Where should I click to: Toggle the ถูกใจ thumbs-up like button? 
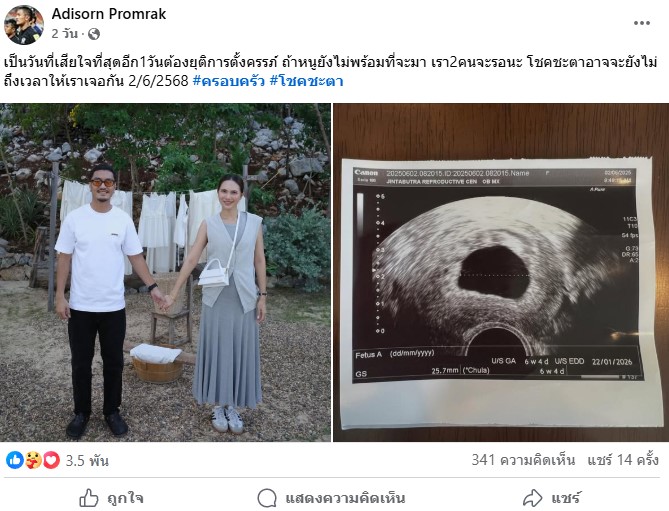point(111,498)
